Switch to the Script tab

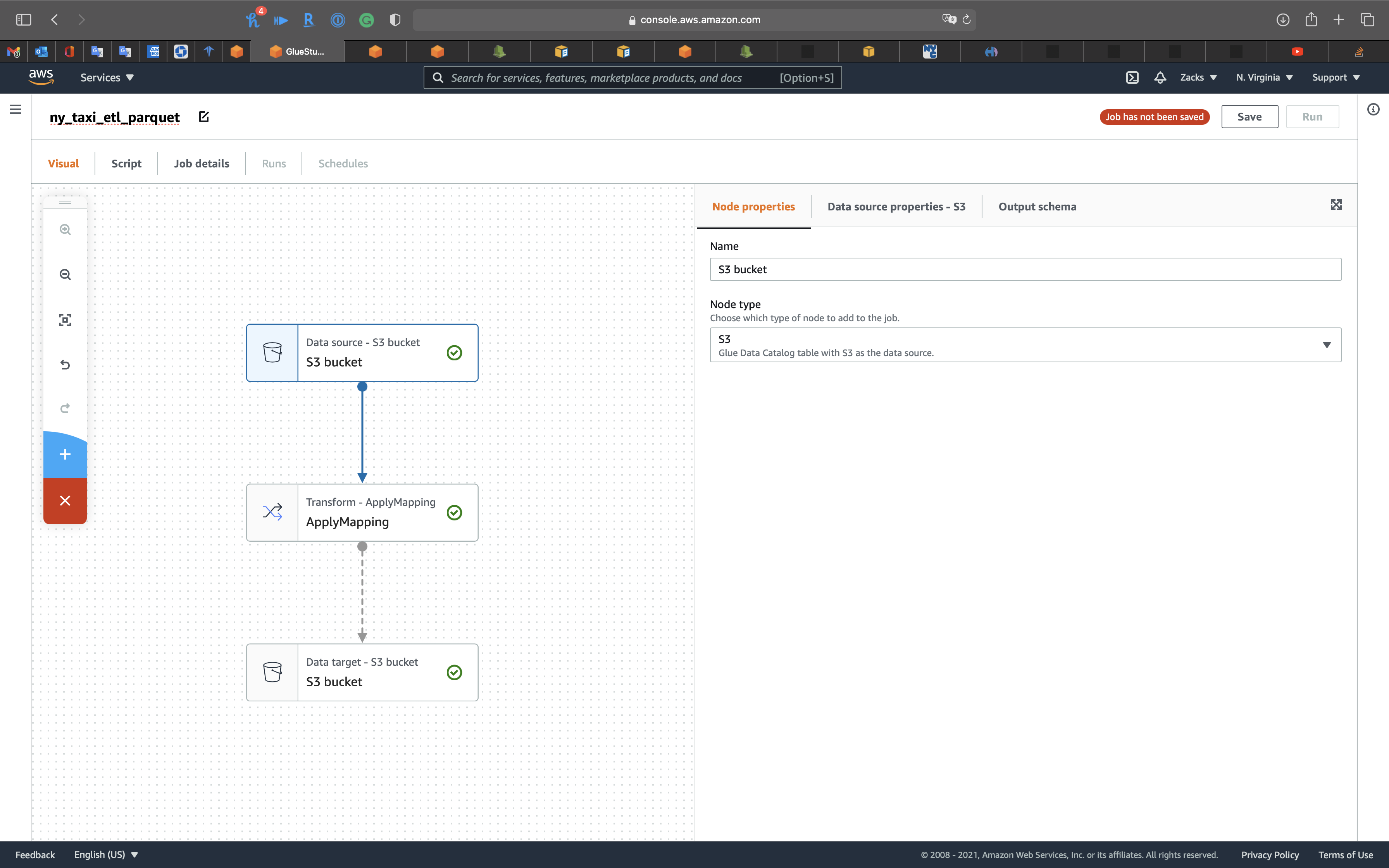coord(126,164)
